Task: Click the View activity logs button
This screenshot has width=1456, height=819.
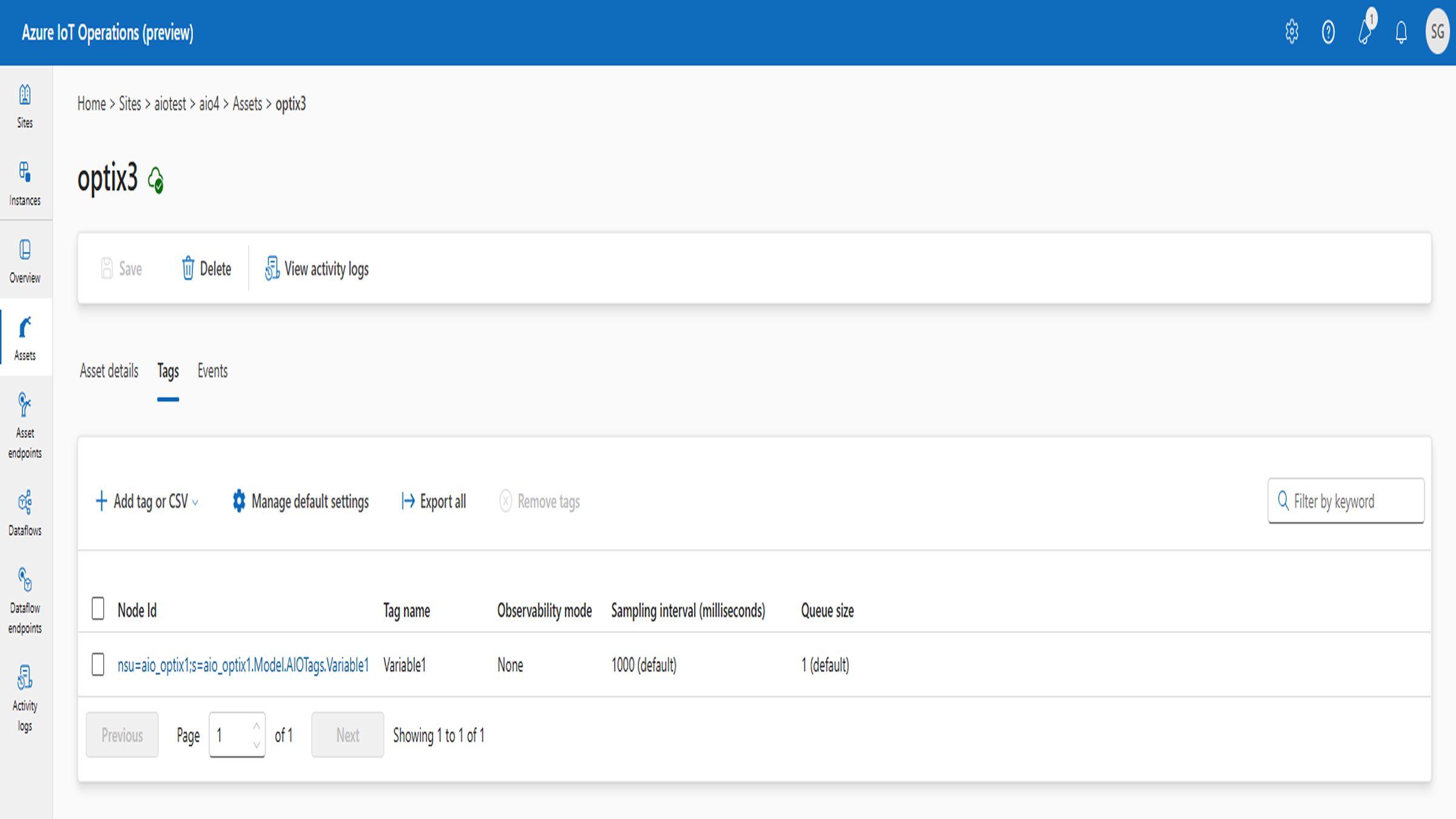Action: [316, 268]
